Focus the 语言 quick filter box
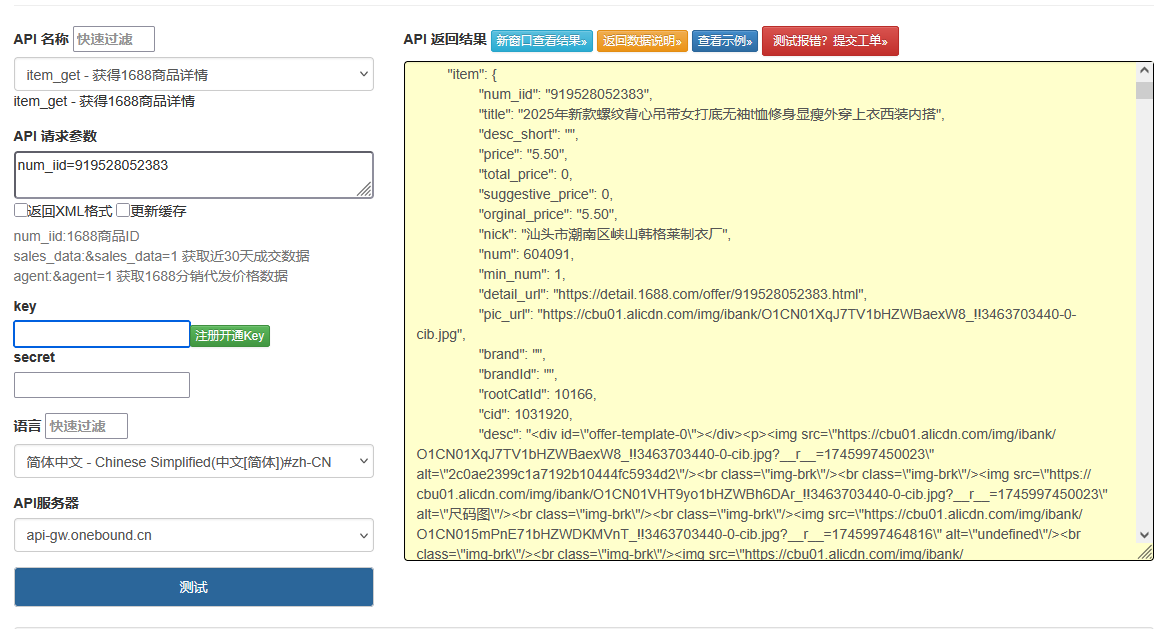Screen dimensions: 1155x629 click(x=86, y=426)
